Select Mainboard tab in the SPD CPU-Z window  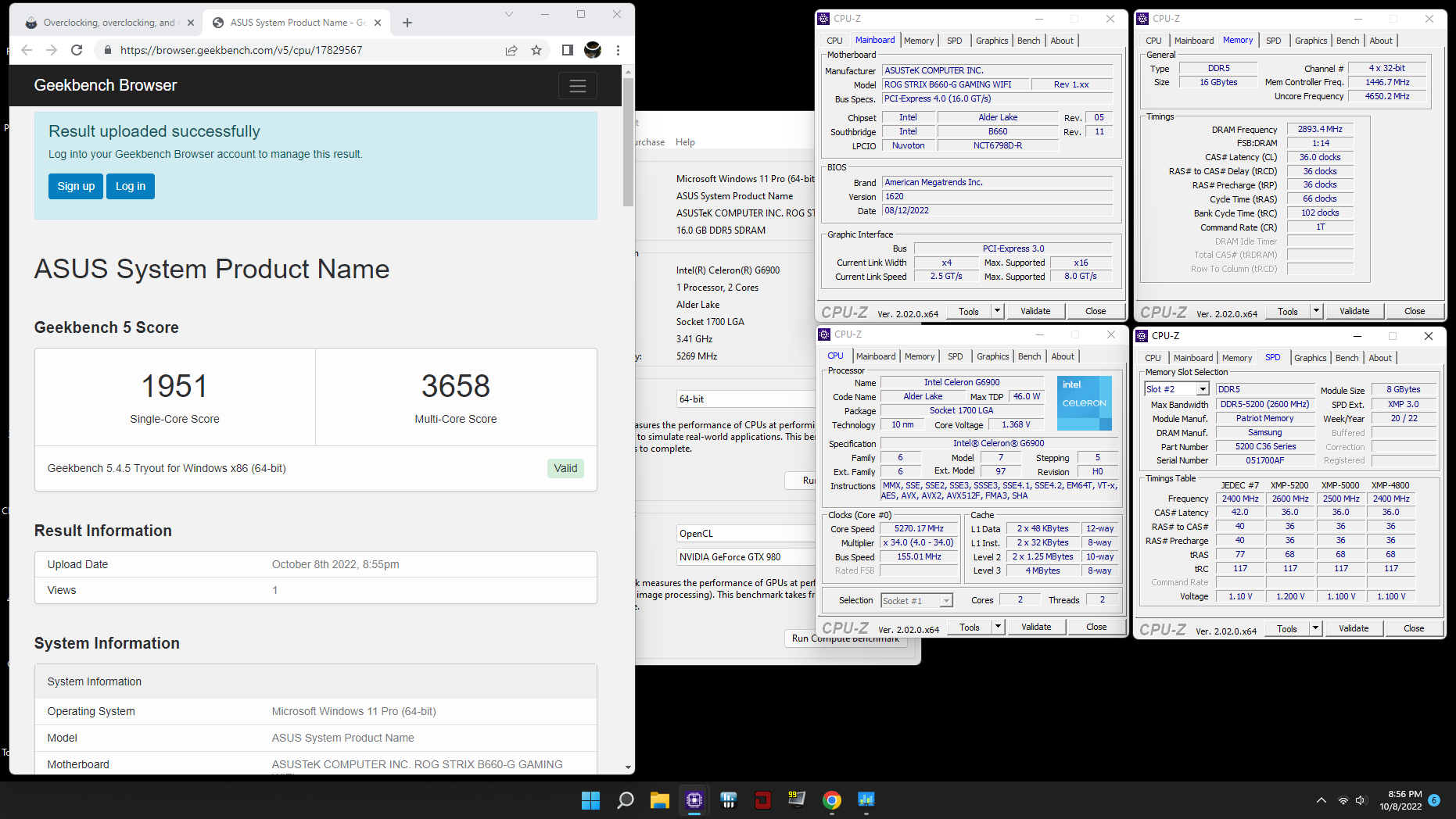1193,358
